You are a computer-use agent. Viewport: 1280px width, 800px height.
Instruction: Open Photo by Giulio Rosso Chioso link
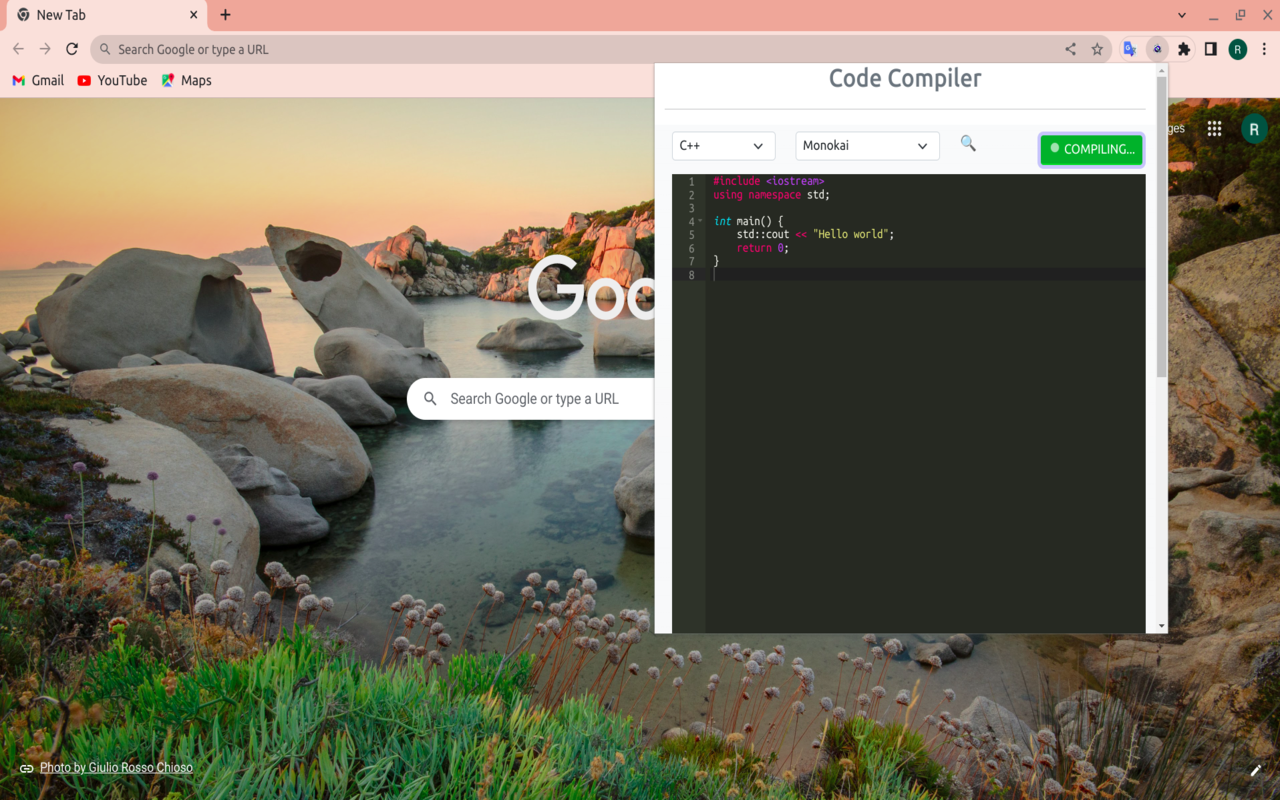(x=116, y=768)
